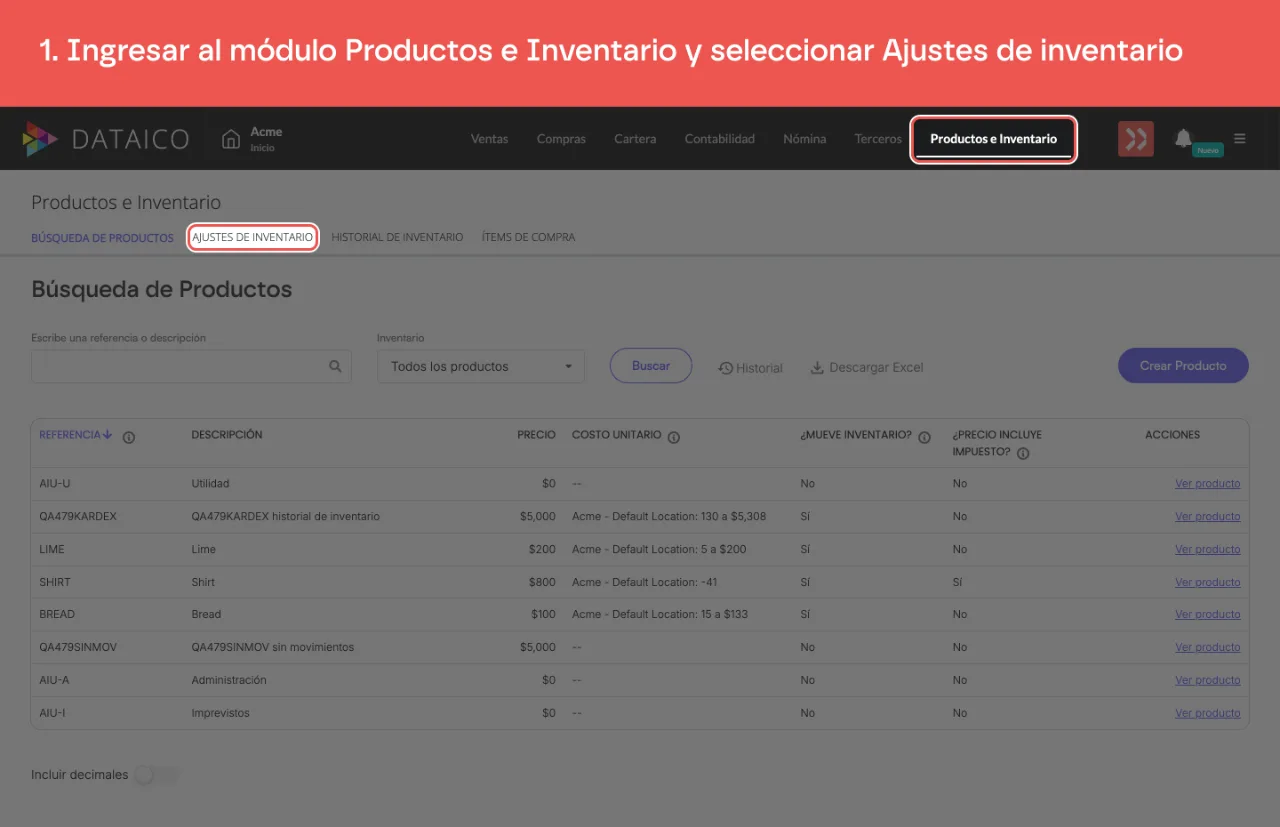The height and width of the screenshot is (827, 1280).
Task: Open Ver producto for AIU-I
Action: tap(1207, 713)
